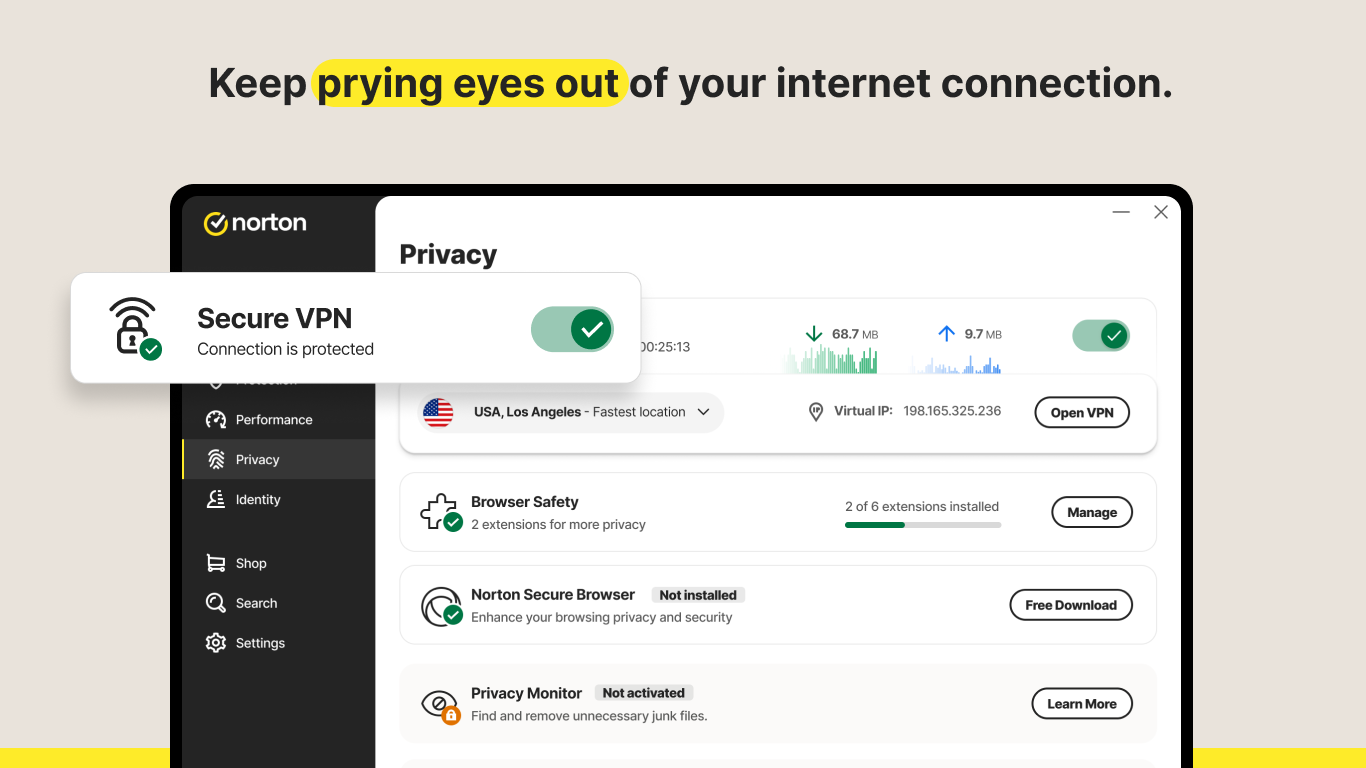Click the Norton Secure Browser icon
The height and width of the screenshot is (768, 1366).
(441, 604)
